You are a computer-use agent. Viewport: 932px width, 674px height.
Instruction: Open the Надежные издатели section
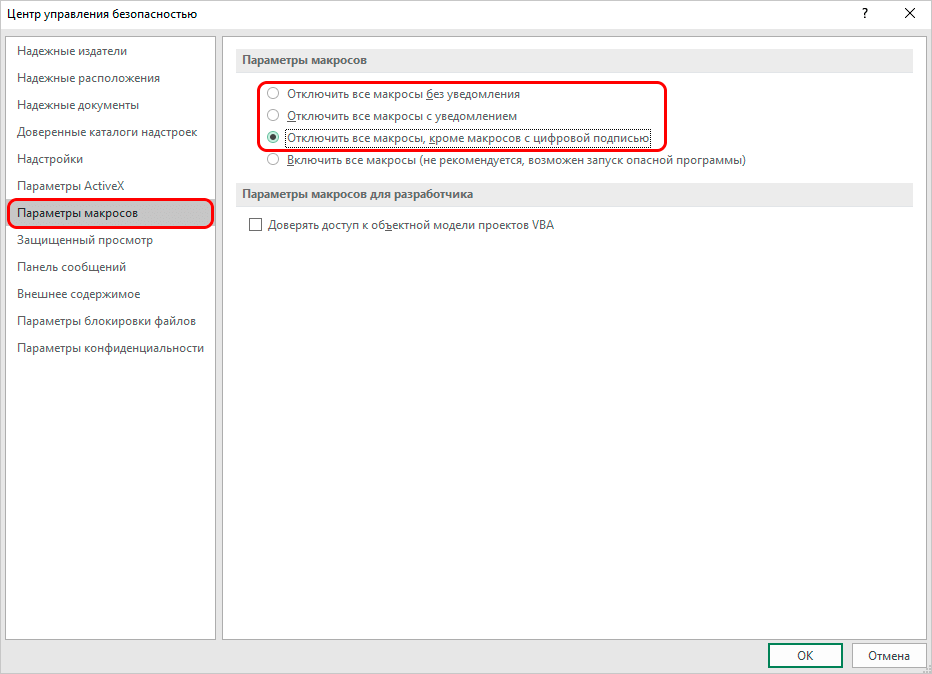coord(111,51)
